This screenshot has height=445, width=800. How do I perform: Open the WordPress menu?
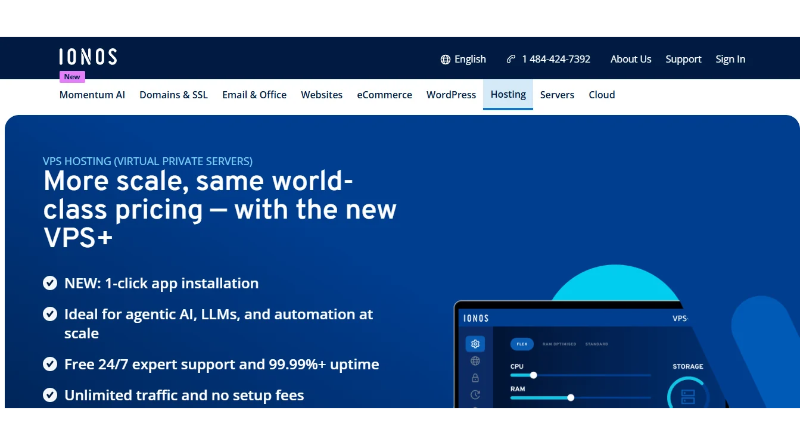point(451,94)
